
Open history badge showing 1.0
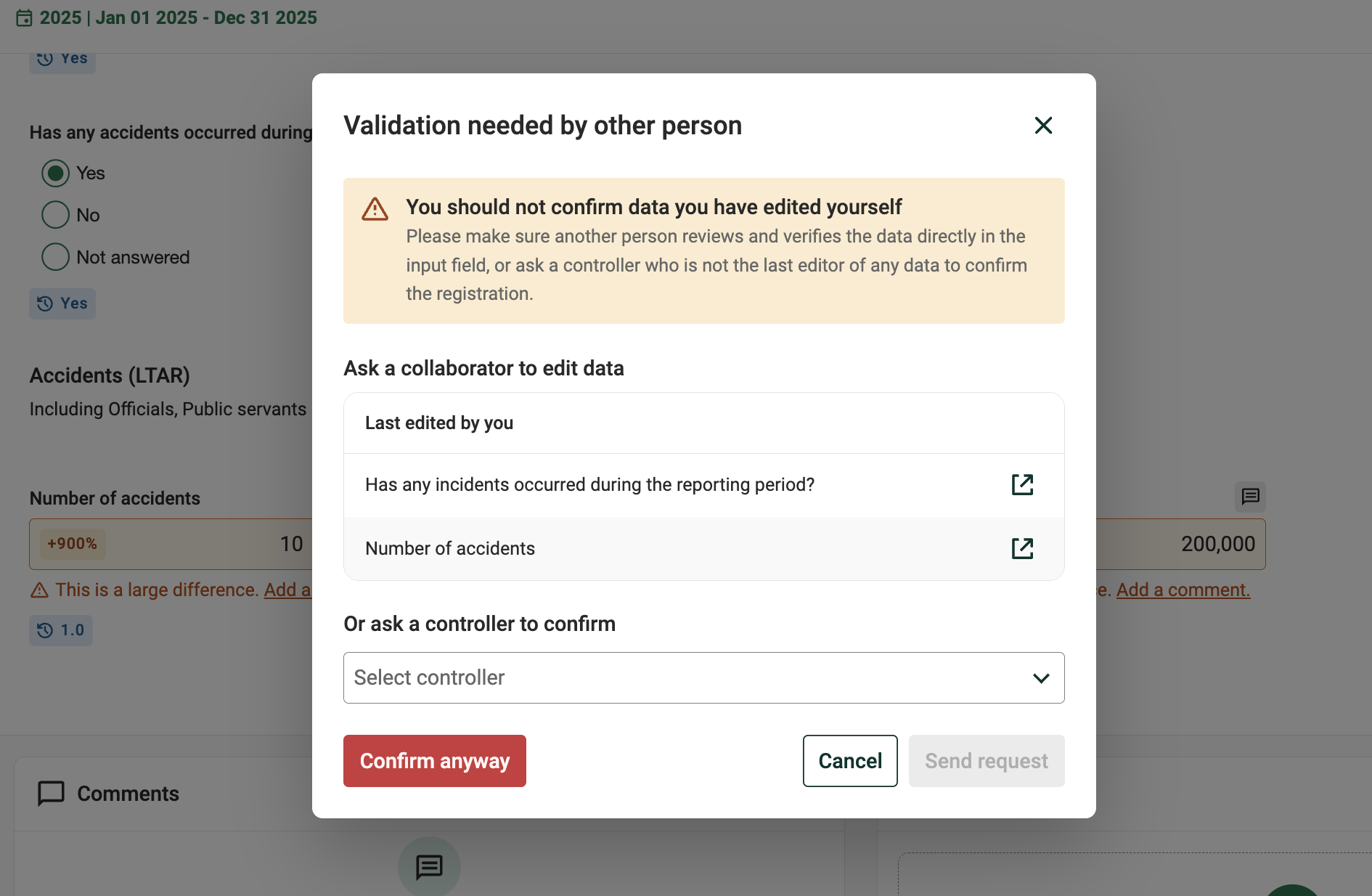[x=61, y=630]
